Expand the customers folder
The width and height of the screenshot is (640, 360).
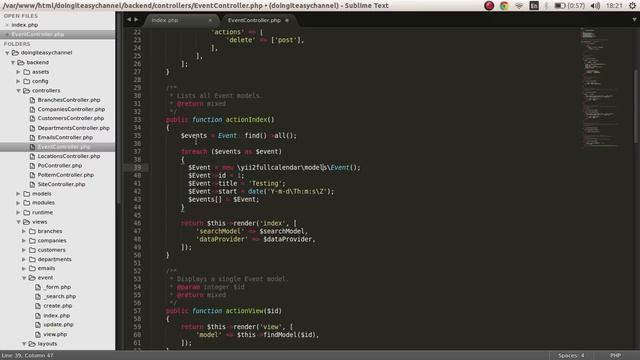coord(24,250)
